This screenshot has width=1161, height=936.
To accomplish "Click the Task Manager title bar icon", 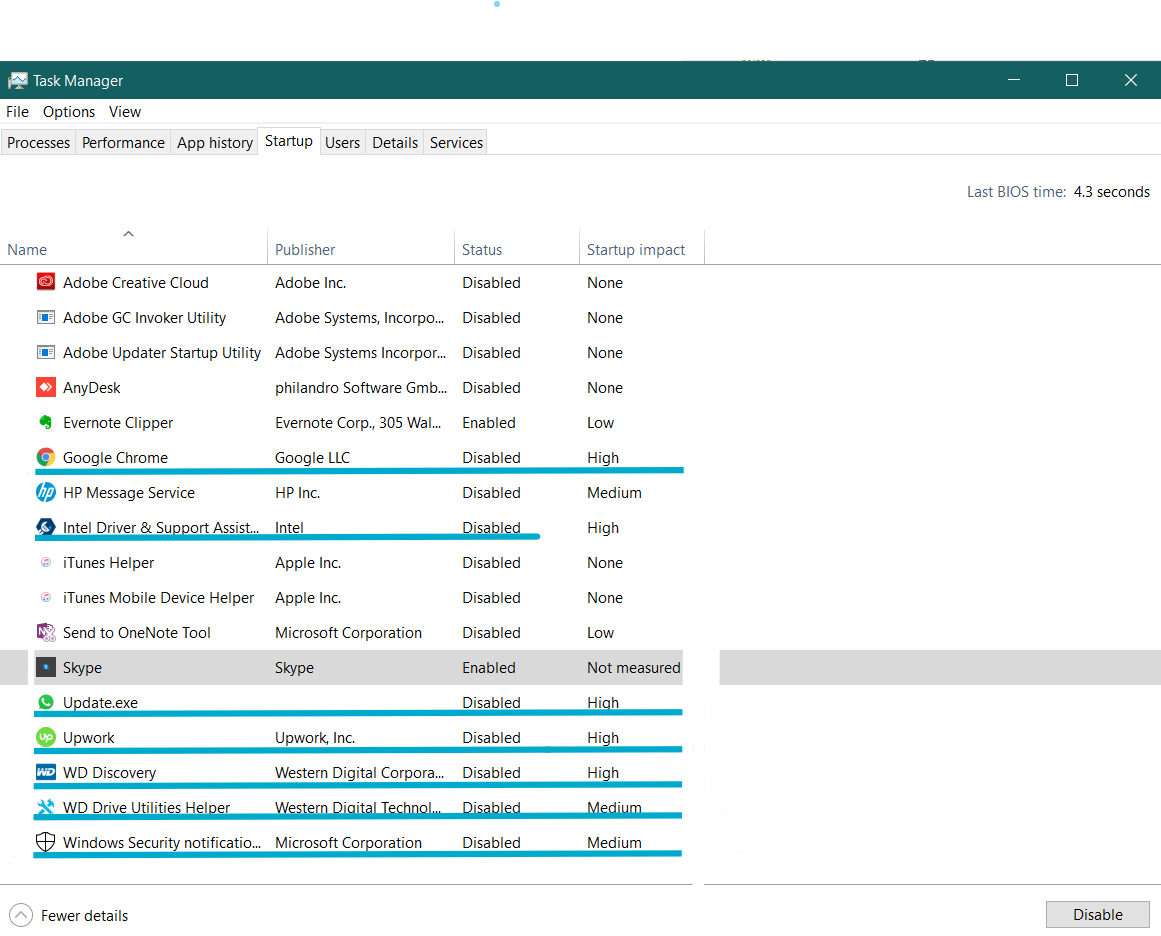I will tap(17, 81).
